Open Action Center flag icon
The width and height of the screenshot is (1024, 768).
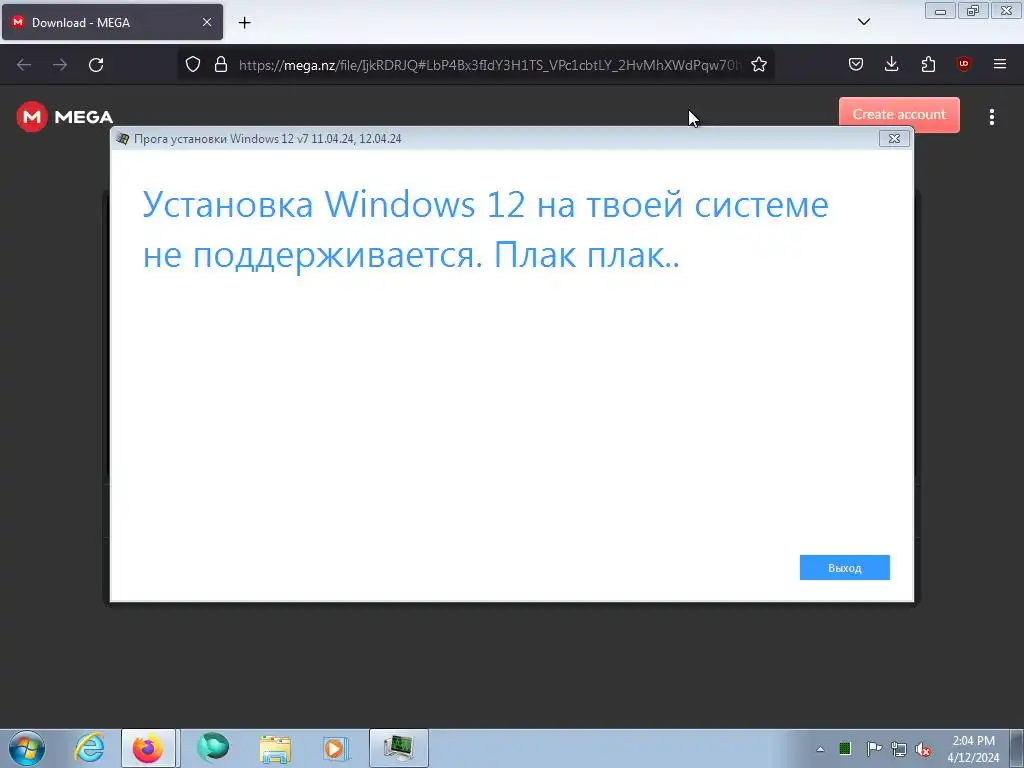[x=874, y=748]
